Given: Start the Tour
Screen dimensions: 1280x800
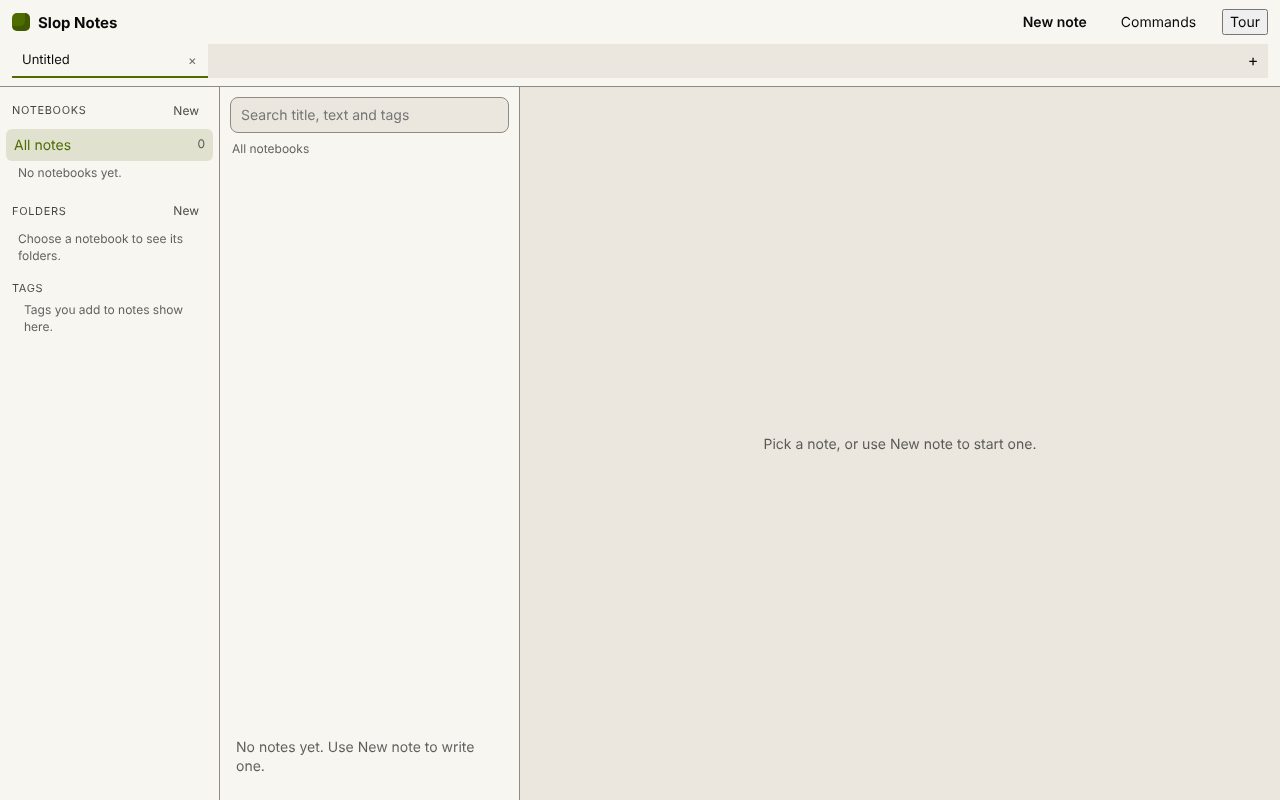Looking at the screenshot, I should click(1245, 22).
